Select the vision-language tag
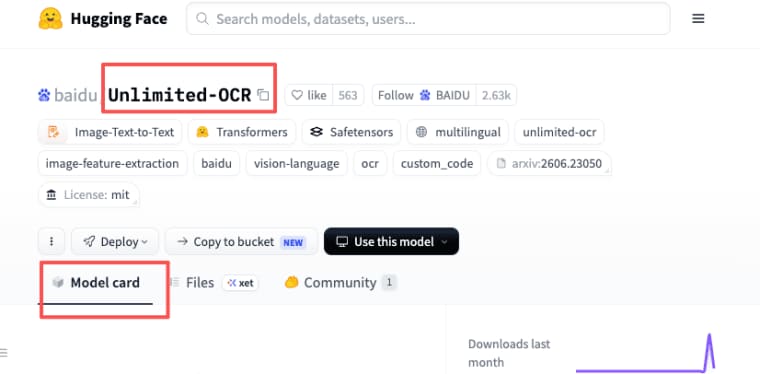The image size is (760, 374). [297, 163]
